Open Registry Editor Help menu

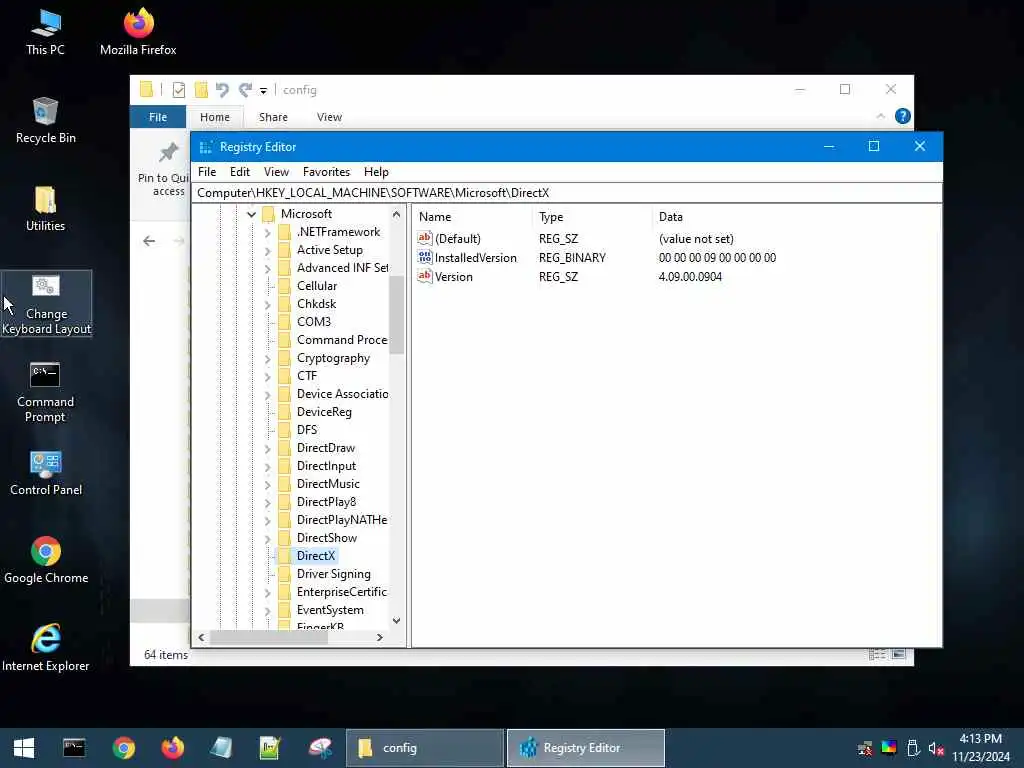pyautogui.click(x=376, y=172)
